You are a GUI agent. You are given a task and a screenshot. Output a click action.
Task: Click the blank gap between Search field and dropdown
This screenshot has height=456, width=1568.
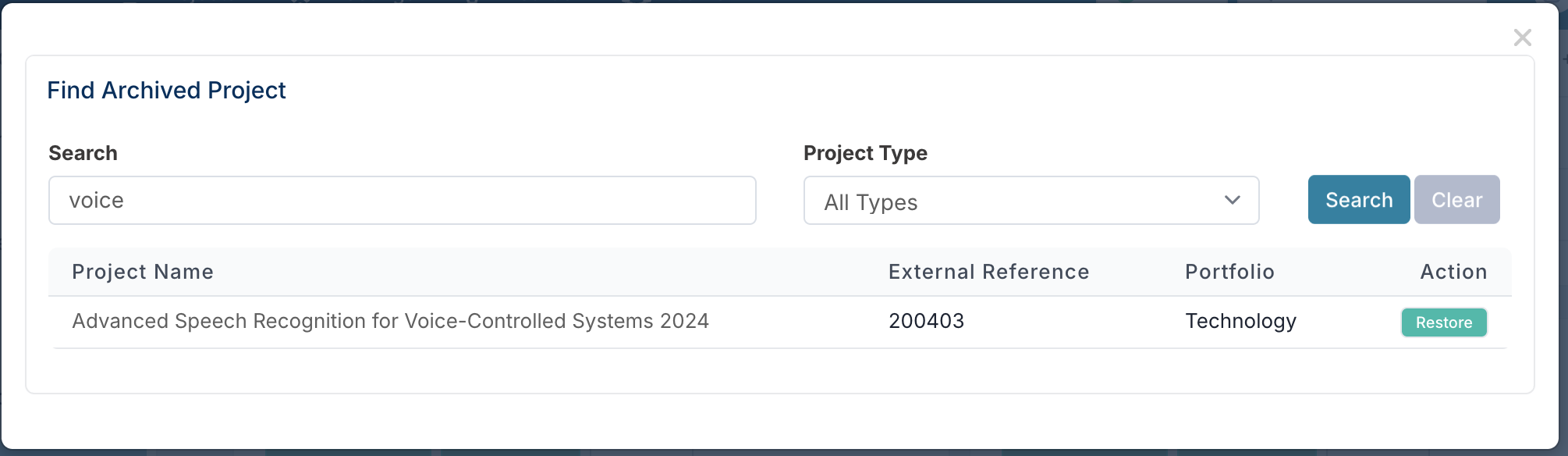coord(779,201)
